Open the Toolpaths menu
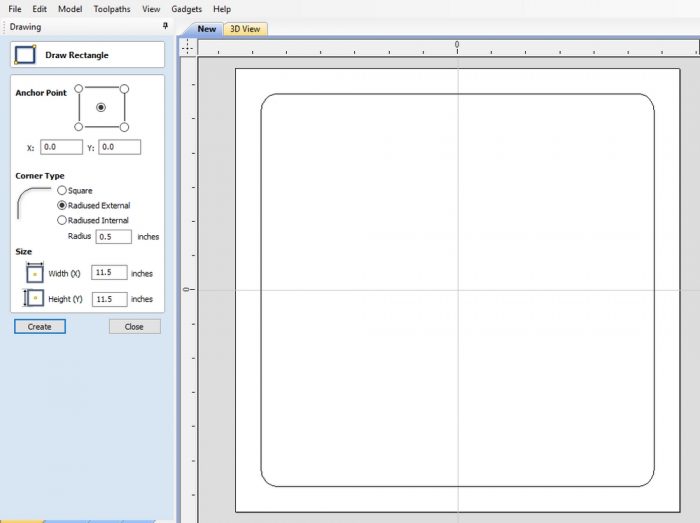Screen dimensions: 700x523 [111, 9]
